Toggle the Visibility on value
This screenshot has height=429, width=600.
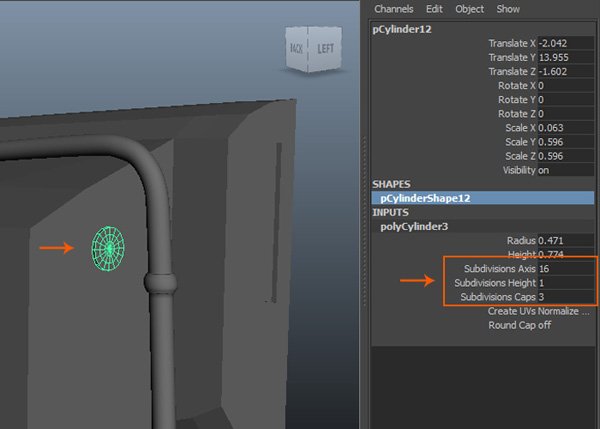(x=566, y=170)
